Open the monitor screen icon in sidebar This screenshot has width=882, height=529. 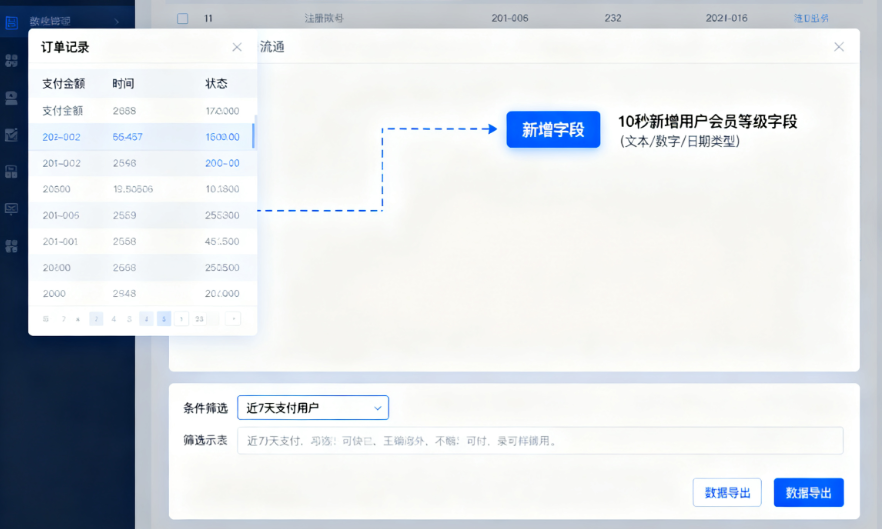pos(11,209)
